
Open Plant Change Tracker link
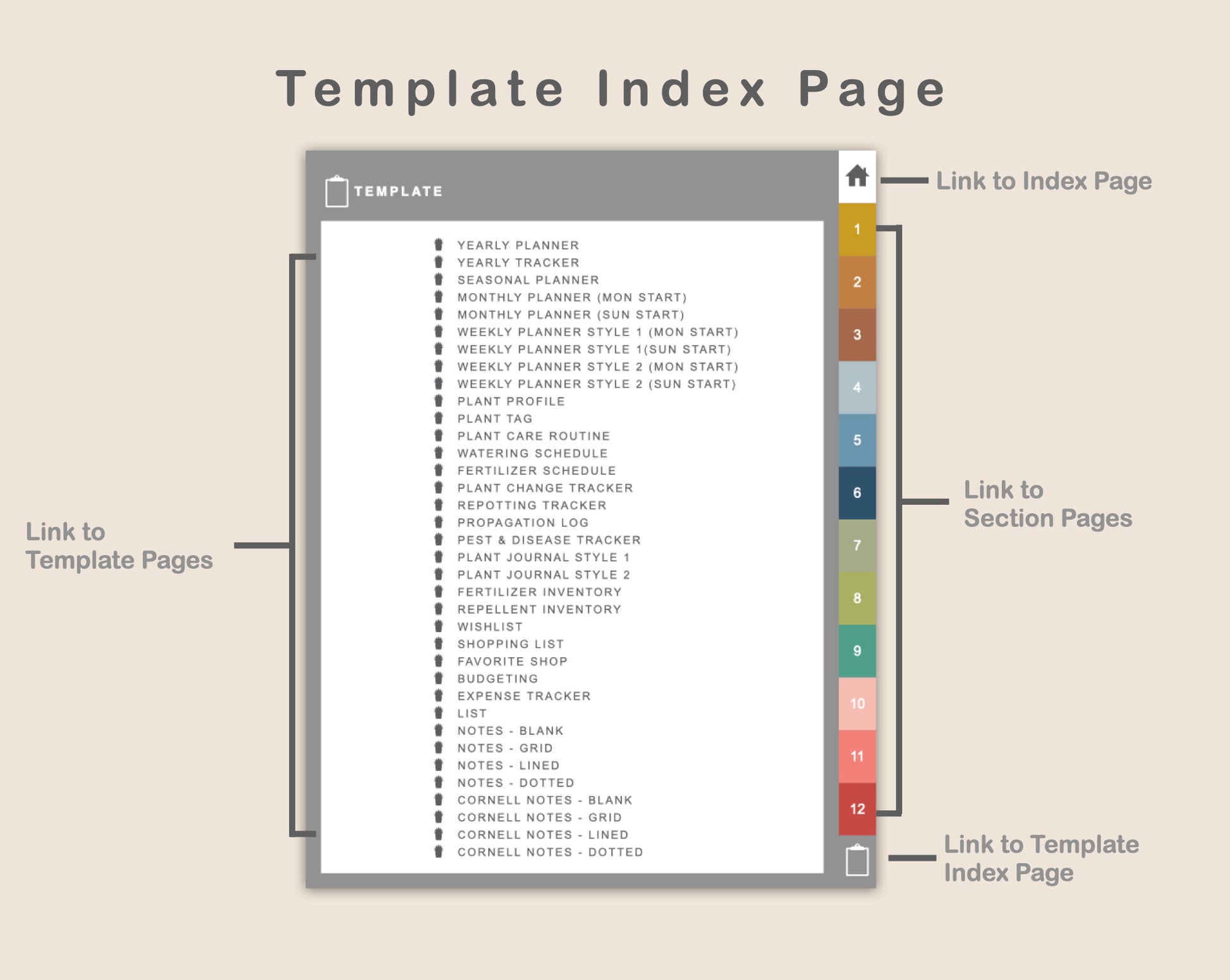(545, 488)
